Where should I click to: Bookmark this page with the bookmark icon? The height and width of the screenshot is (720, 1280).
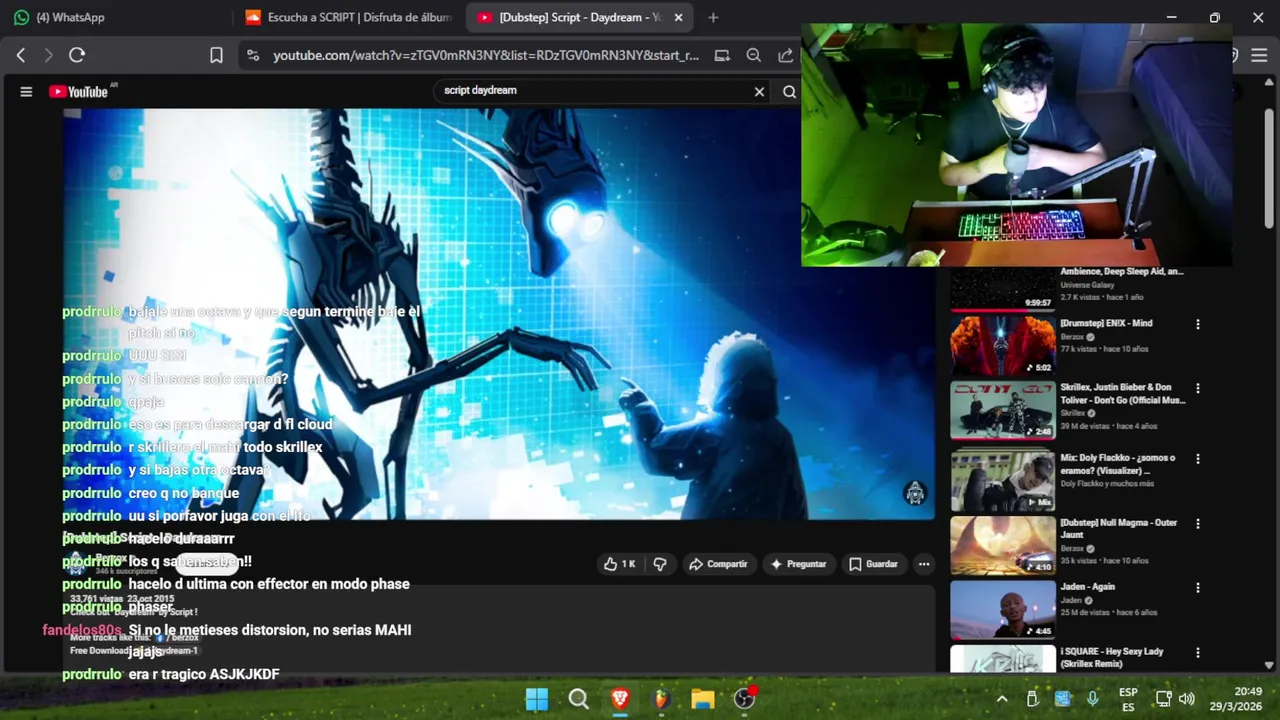(216, 55)
